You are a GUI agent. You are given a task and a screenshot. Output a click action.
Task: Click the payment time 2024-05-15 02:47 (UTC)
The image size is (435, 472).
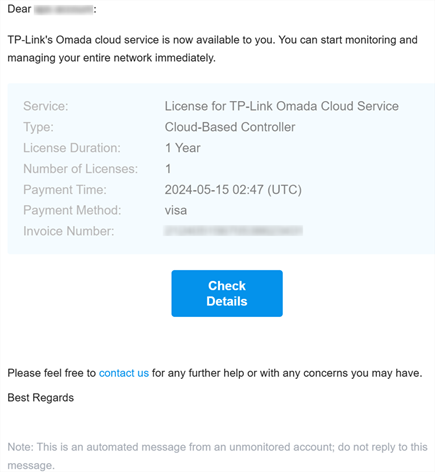click(x=233, y=190)
